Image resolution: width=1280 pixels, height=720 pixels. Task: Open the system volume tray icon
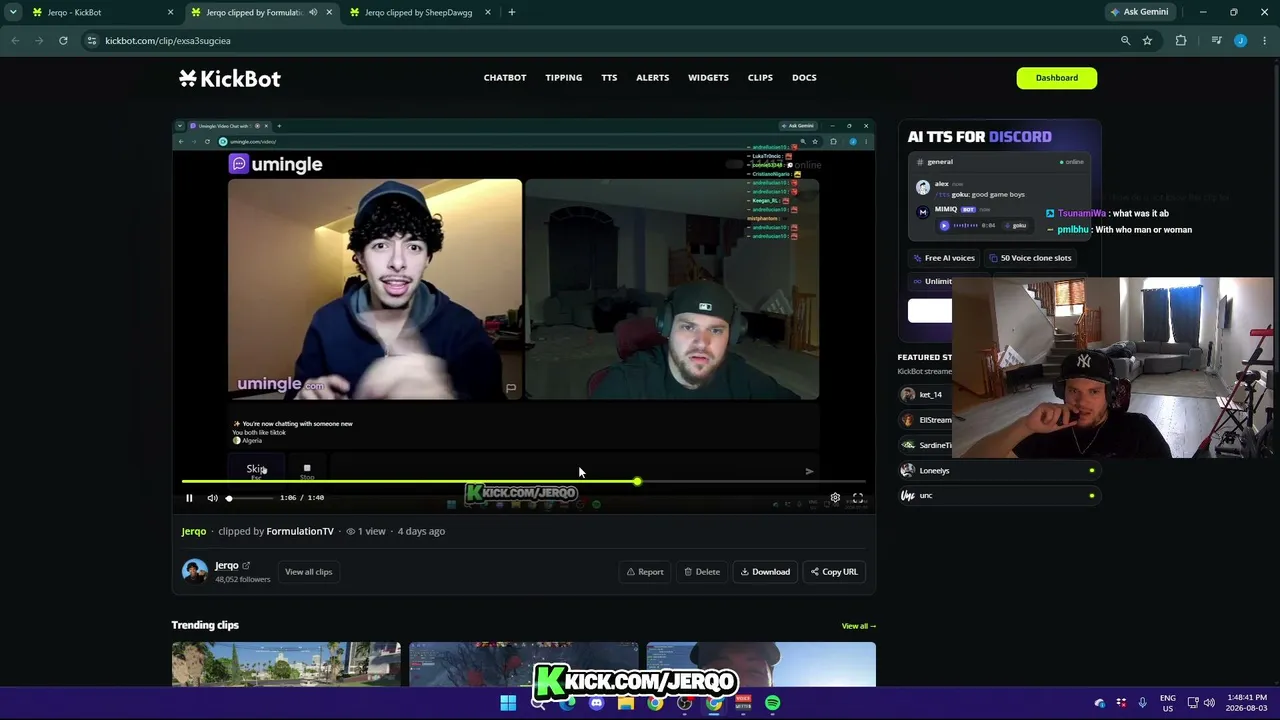click(x=1209, y=703)
